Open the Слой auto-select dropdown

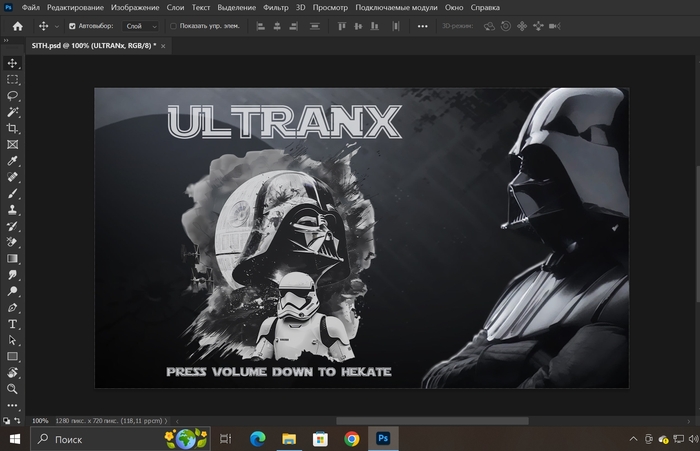140,26
